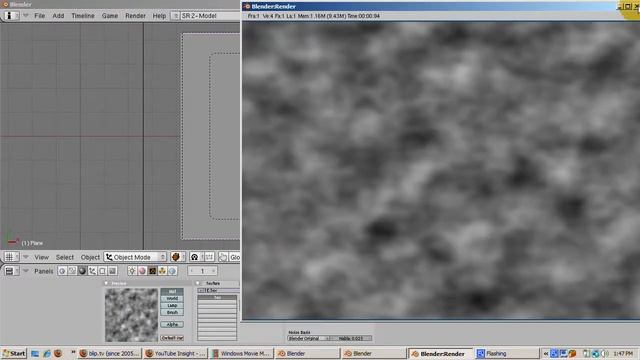The width and height of the screenshot is (640, 360).
Task: Open Lamp buttons sub-context
Action: pyautogui.click(x=132, y=271)
